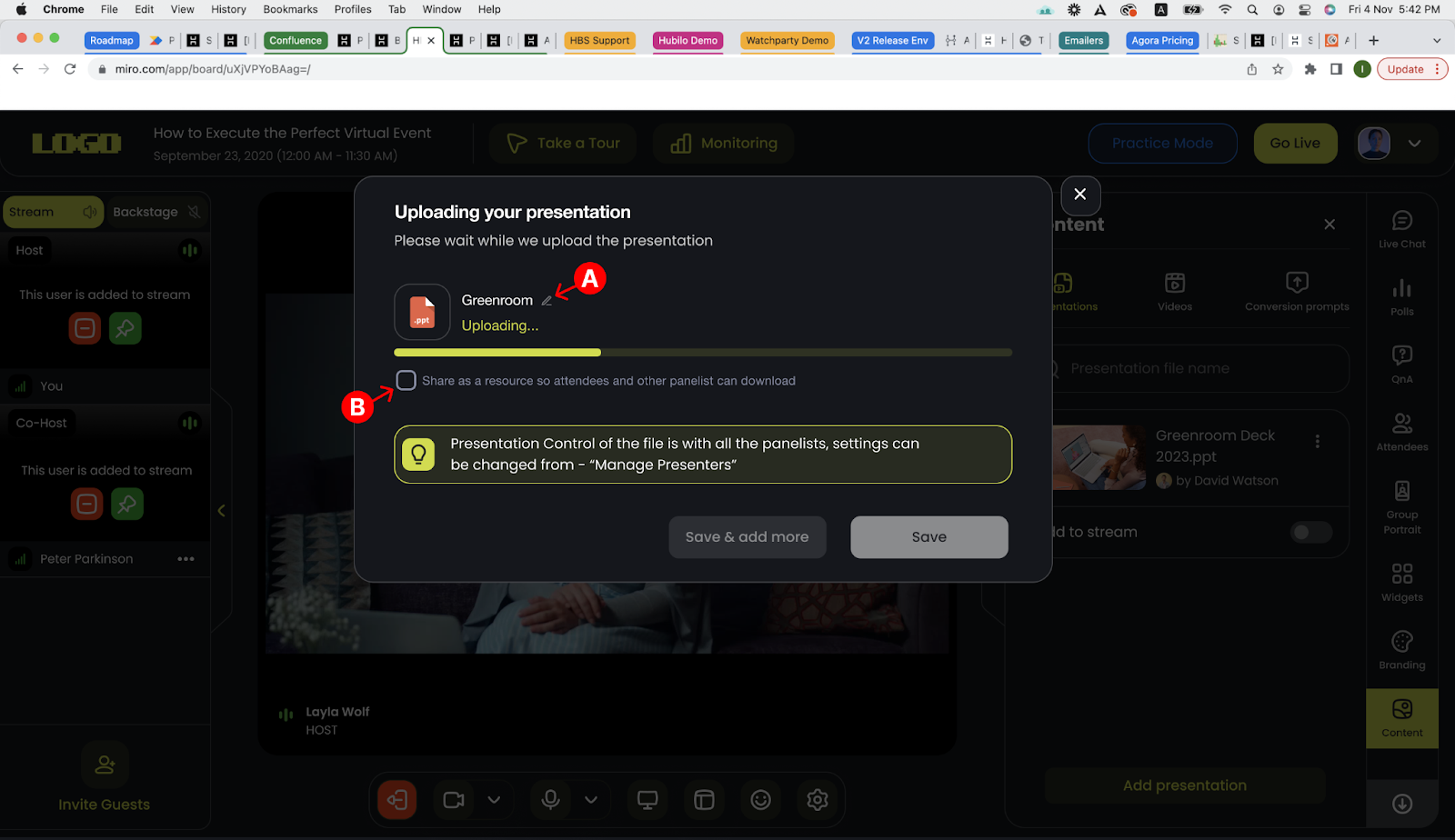Open the Monitoring view
Image resolution: width=1455 pixels, height=840 pixels.
(724, 144)
